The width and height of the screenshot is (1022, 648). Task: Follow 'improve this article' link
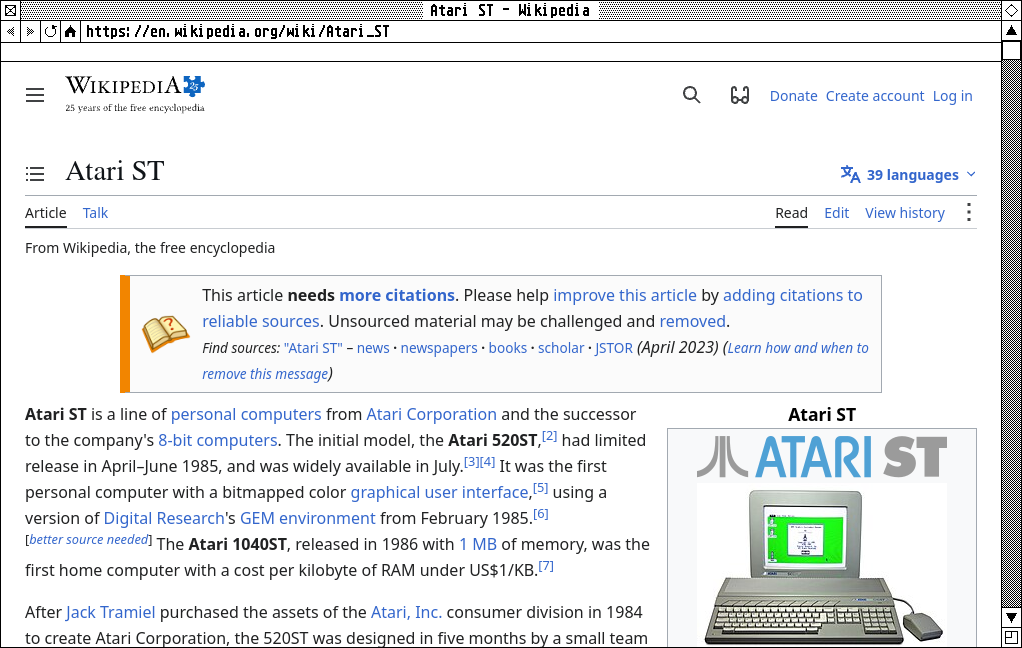tap(624, 295)
